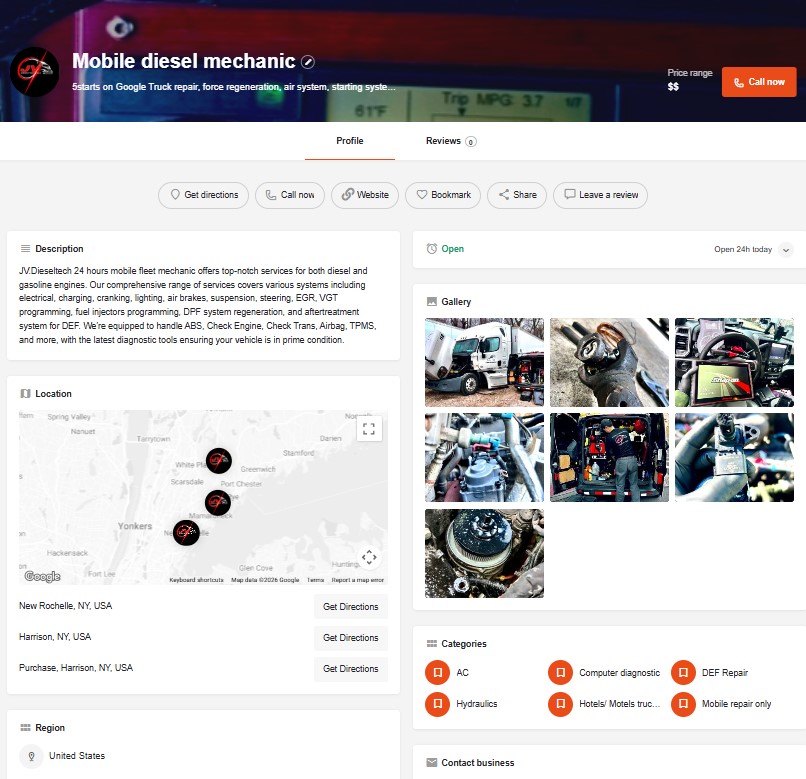Click the edit pencil icon beside business title
806x779 pixels.
tap(308, 62)
